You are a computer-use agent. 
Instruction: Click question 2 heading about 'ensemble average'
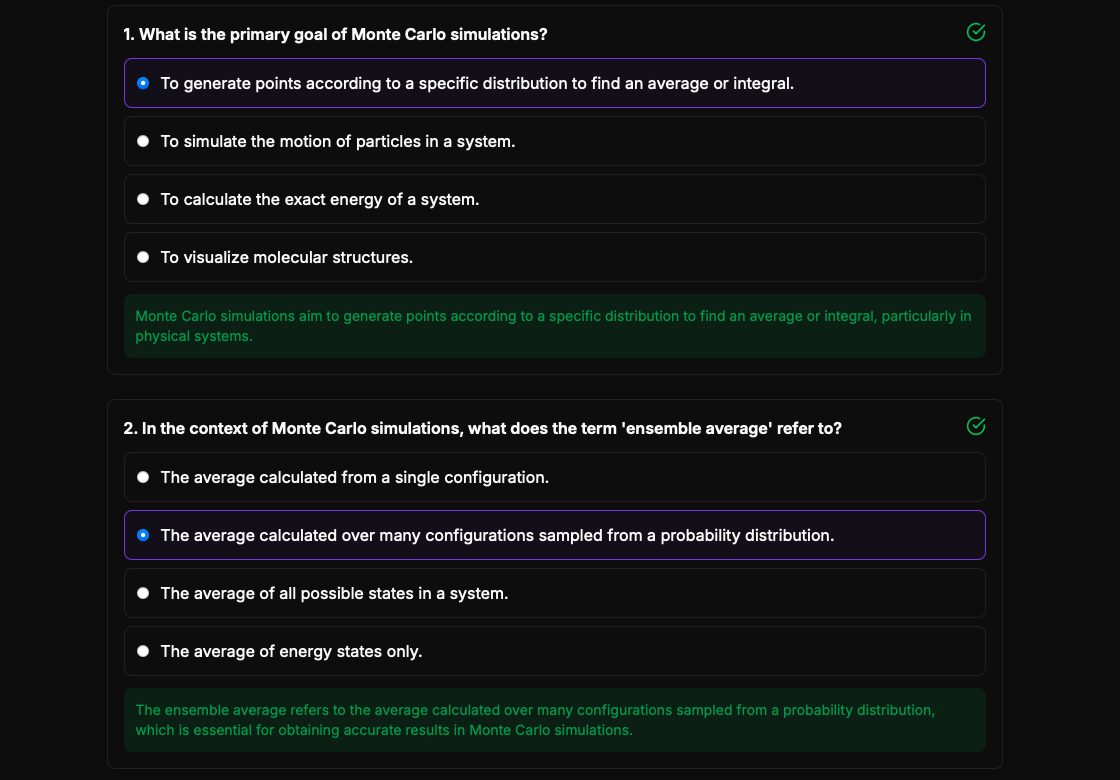482,429
